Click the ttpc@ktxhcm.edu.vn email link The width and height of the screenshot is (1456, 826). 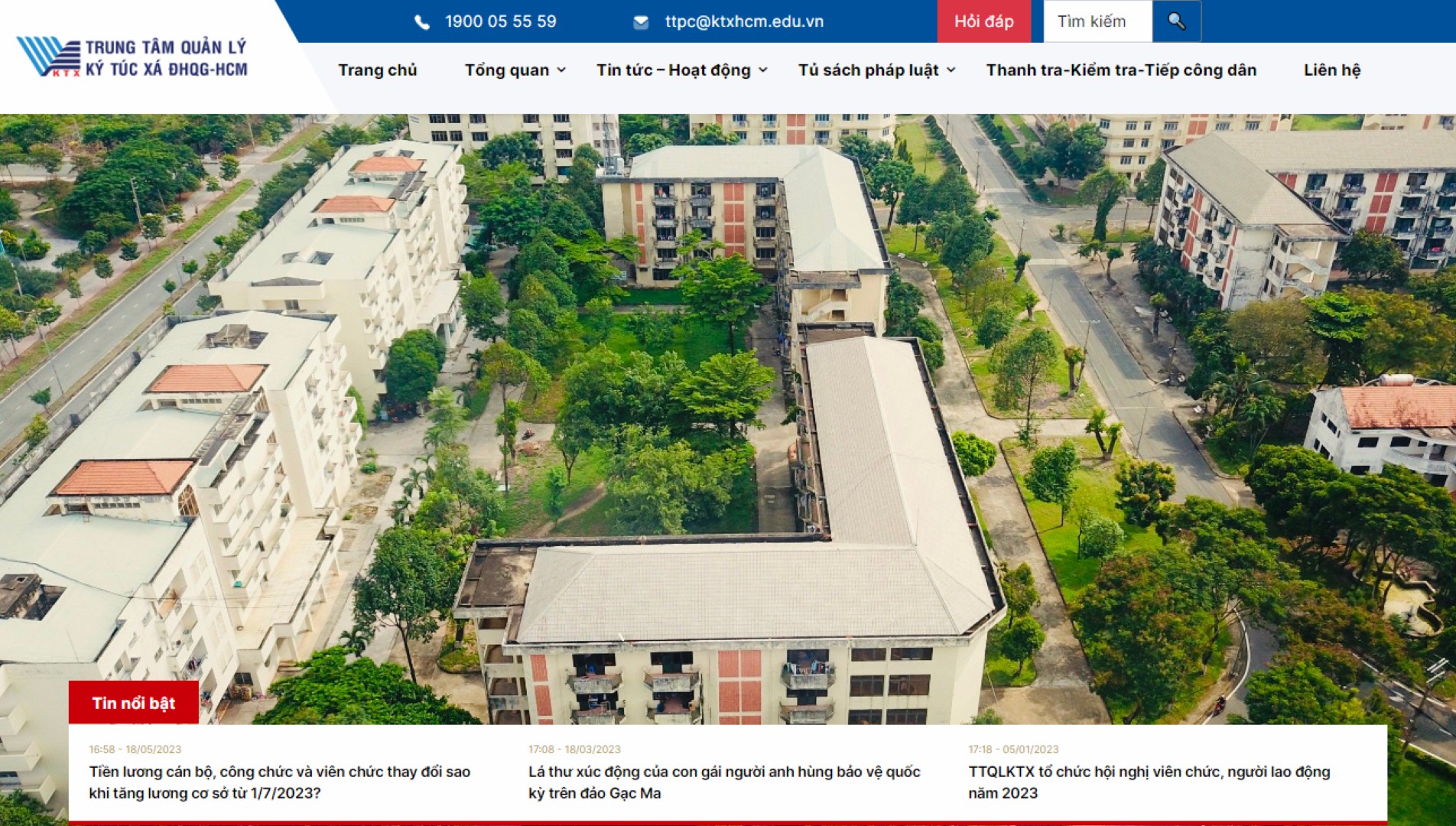pos(744,21)
